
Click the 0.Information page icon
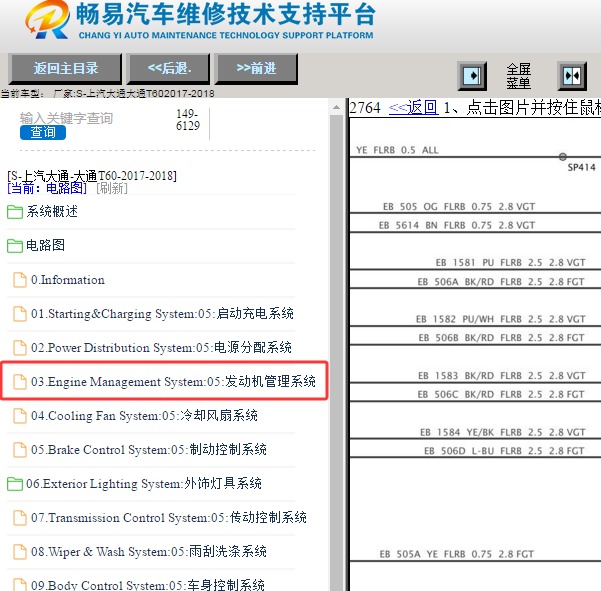[x=20, y=280]
